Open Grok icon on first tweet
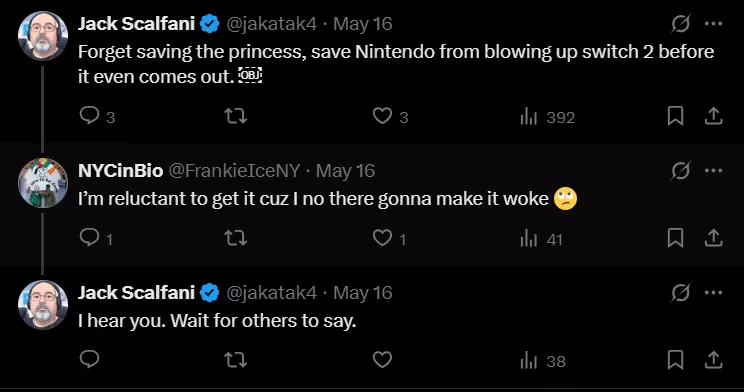This screenshot has width=744, height=392. tap(680, 24)
